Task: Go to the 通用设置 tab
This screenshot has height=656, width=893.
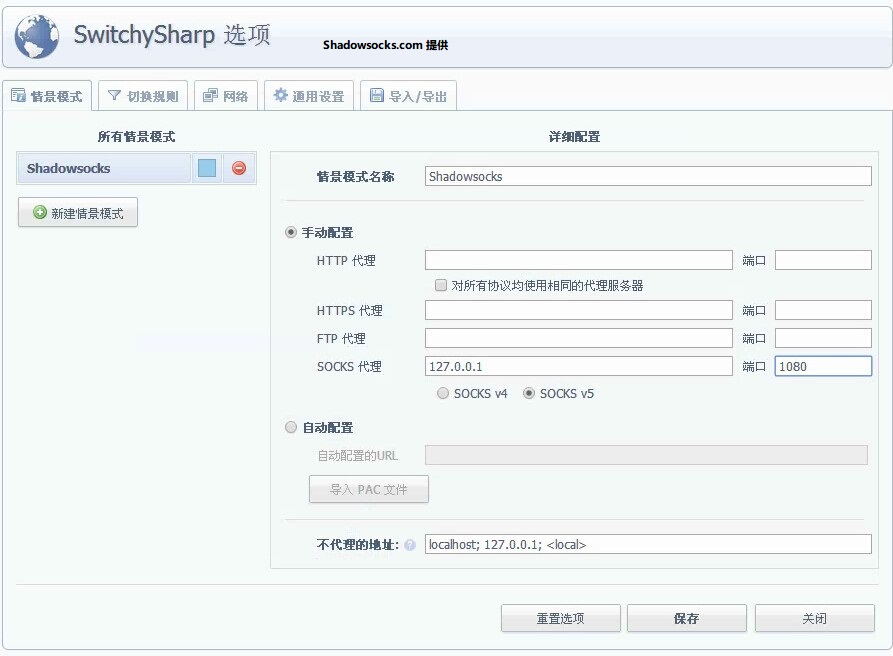Action: [x=309, y=96]
